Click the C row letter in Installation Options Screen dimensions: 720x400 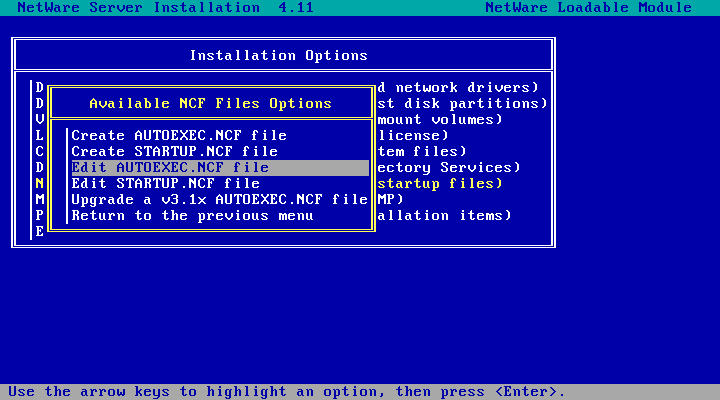tap(39, 152)
